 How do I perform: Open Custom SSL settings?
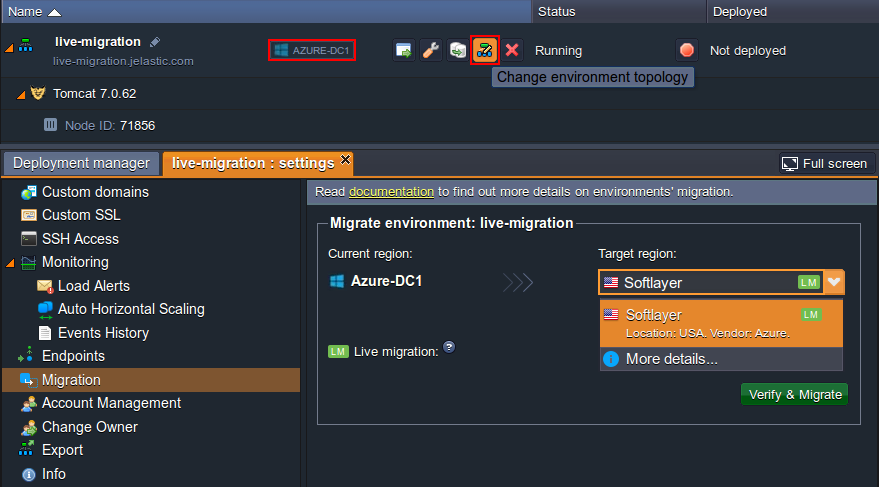[x=81, y=215]
